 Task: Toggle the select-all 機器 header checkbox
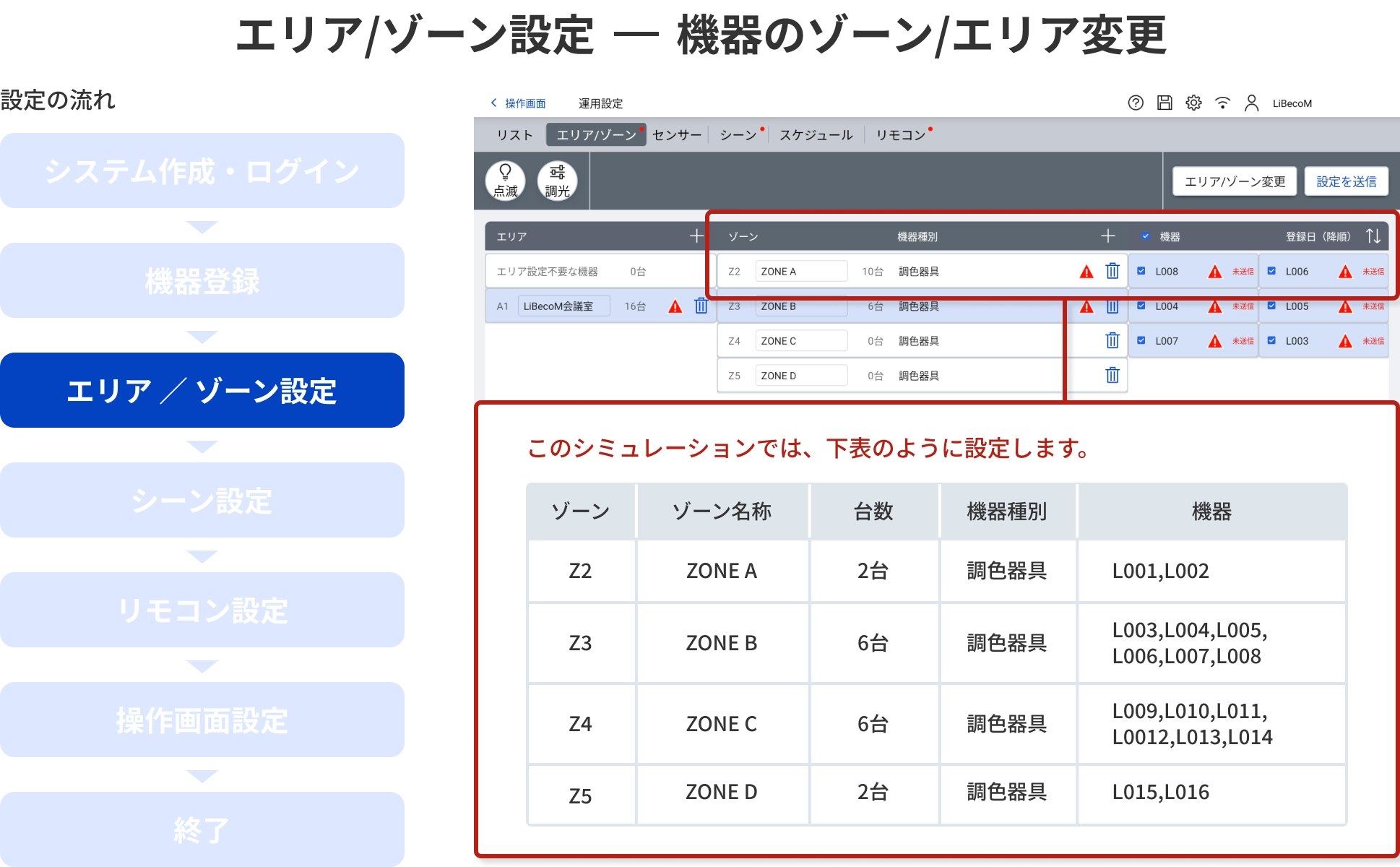coord(1146,236)
